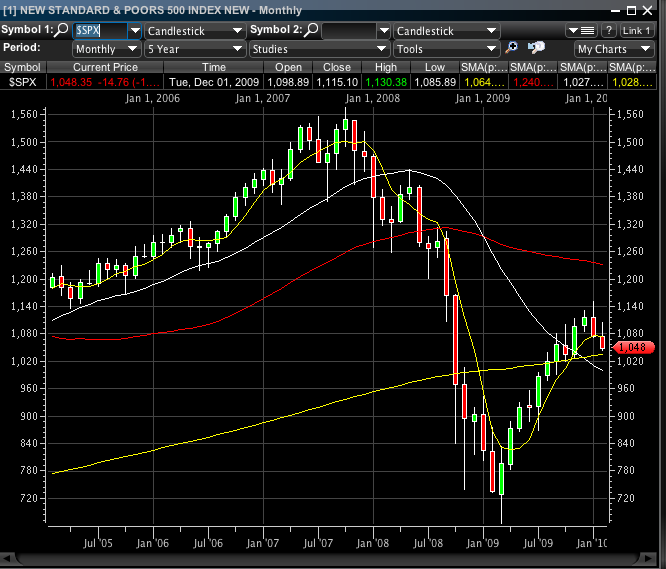Click the zoom-in magnifier icon
The width and height of the screenshot is (666, 569).
513,48
